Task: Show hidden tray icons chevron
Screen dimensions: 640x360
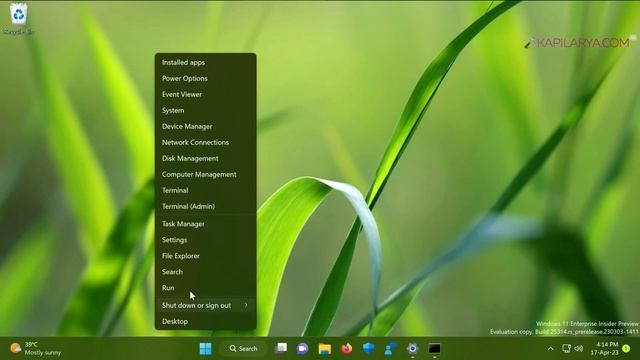Action: pyautogui.click(x=550, y=349)
